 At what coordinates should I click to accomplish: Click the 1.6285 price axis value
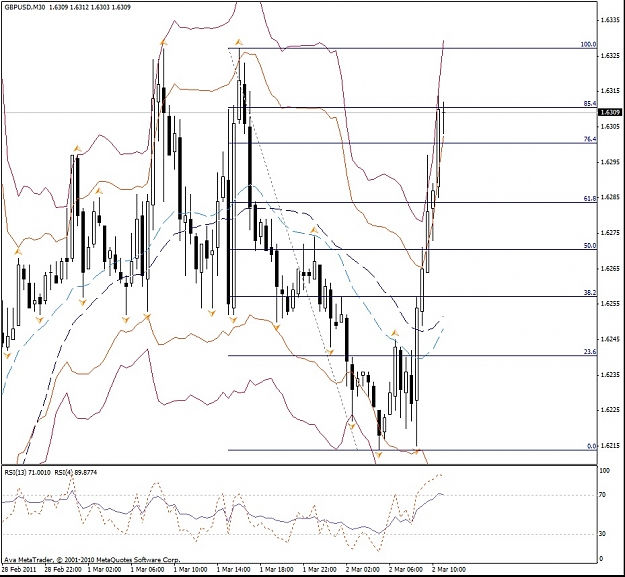[610, 197]
